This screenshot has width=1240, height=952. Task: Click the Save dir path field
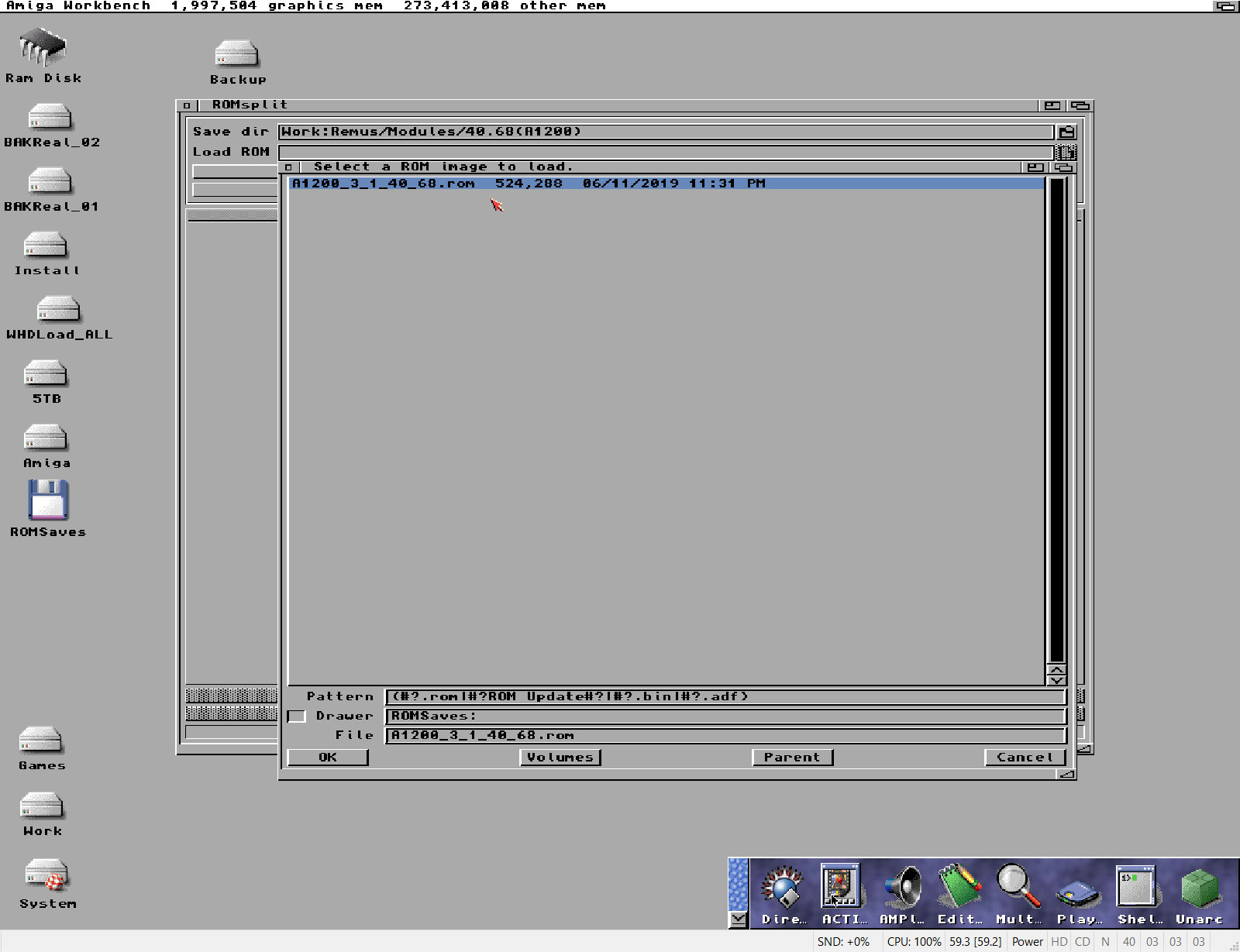tap(666, 132)
